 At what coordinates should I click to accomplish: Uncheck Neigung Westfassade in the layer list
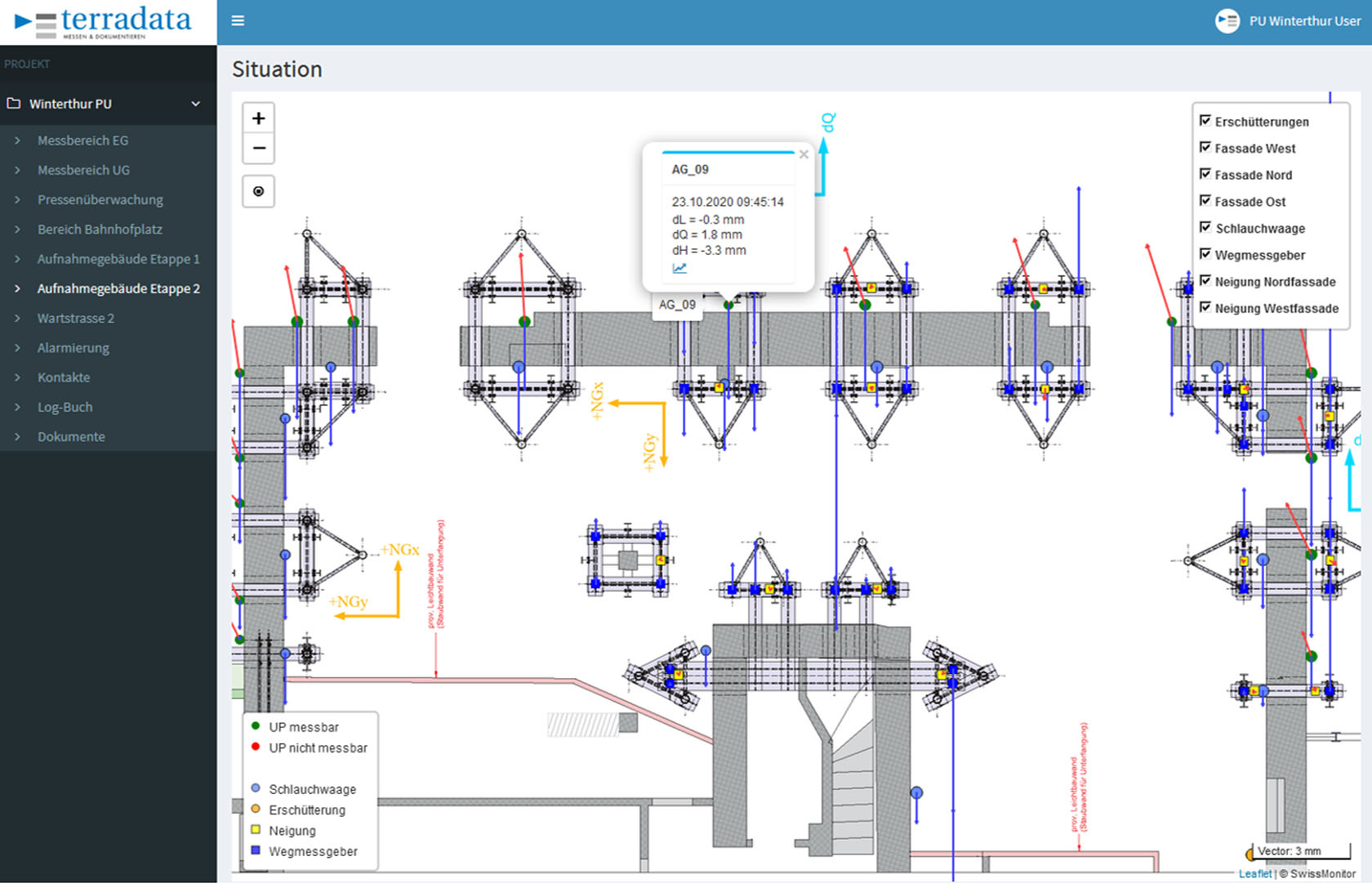click(x=1206, y=308)
